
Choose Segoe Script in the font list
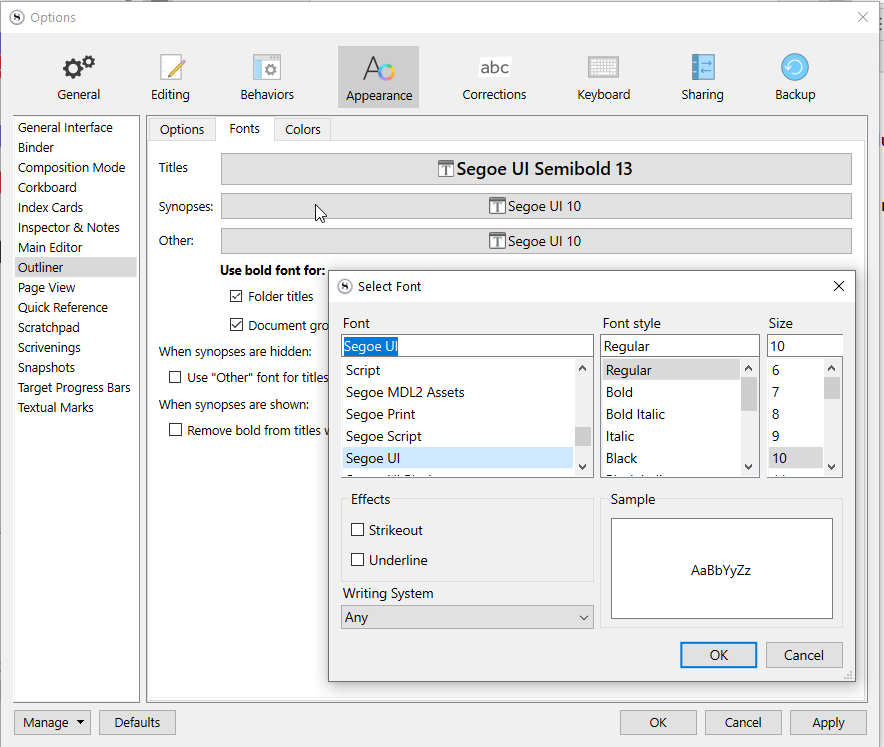(x=458, y=436)
